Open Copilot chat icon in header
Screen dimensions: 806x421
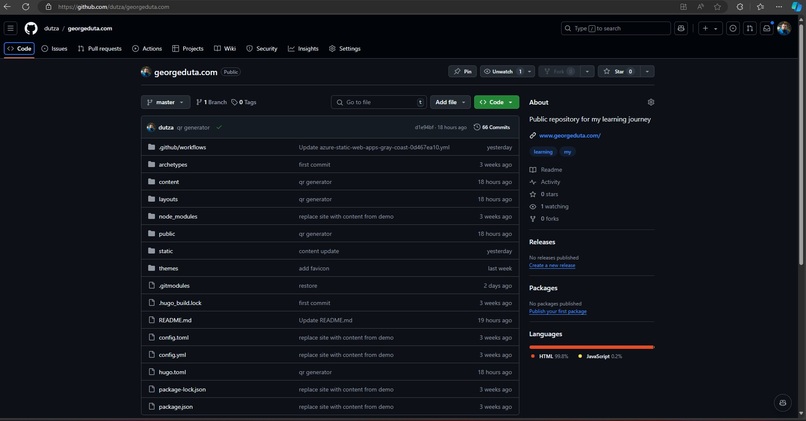click(681, 28)
